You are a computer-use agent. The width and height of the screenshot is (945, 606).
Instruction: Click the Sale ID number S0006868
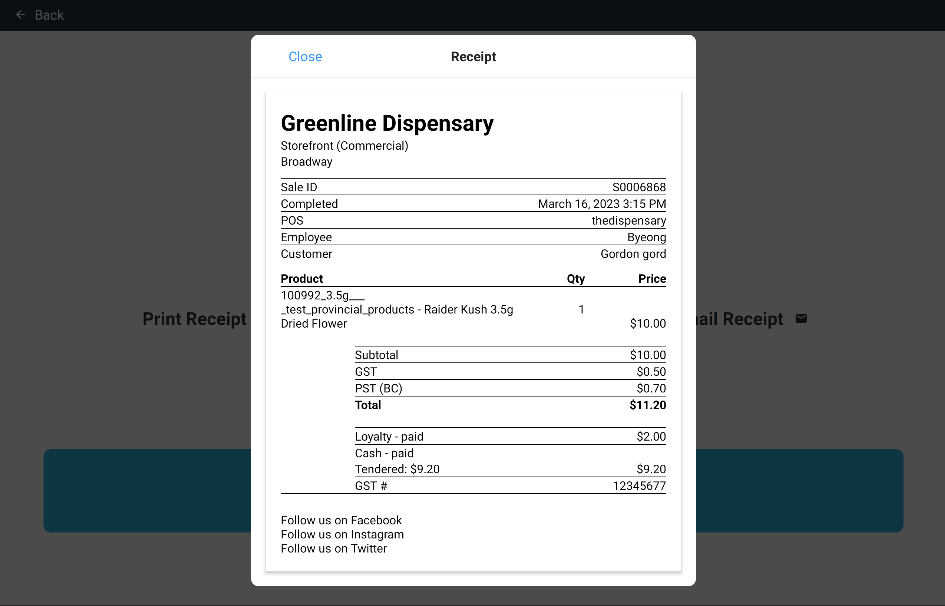coord(639,187)
